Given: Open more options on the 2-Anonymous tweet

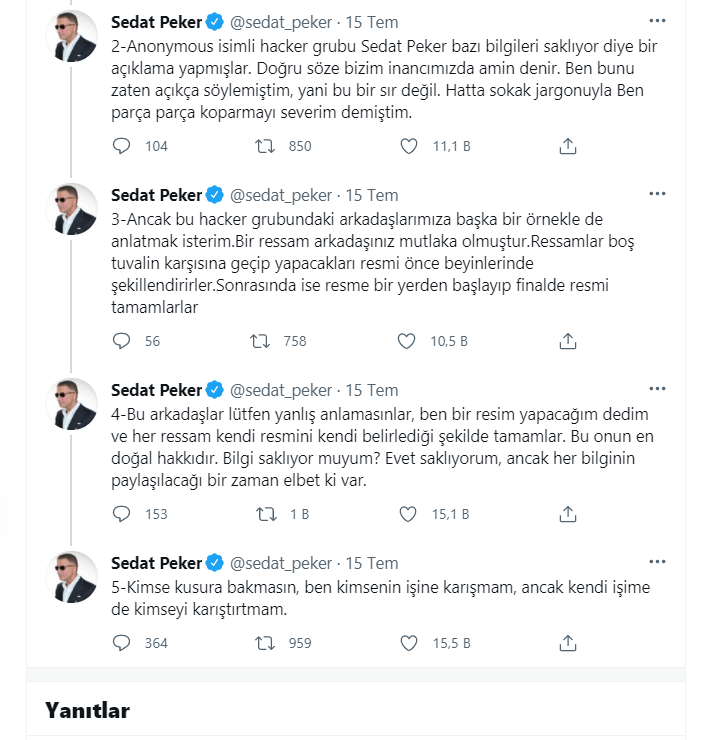Looking at the screenshot, I should point(657,20).
